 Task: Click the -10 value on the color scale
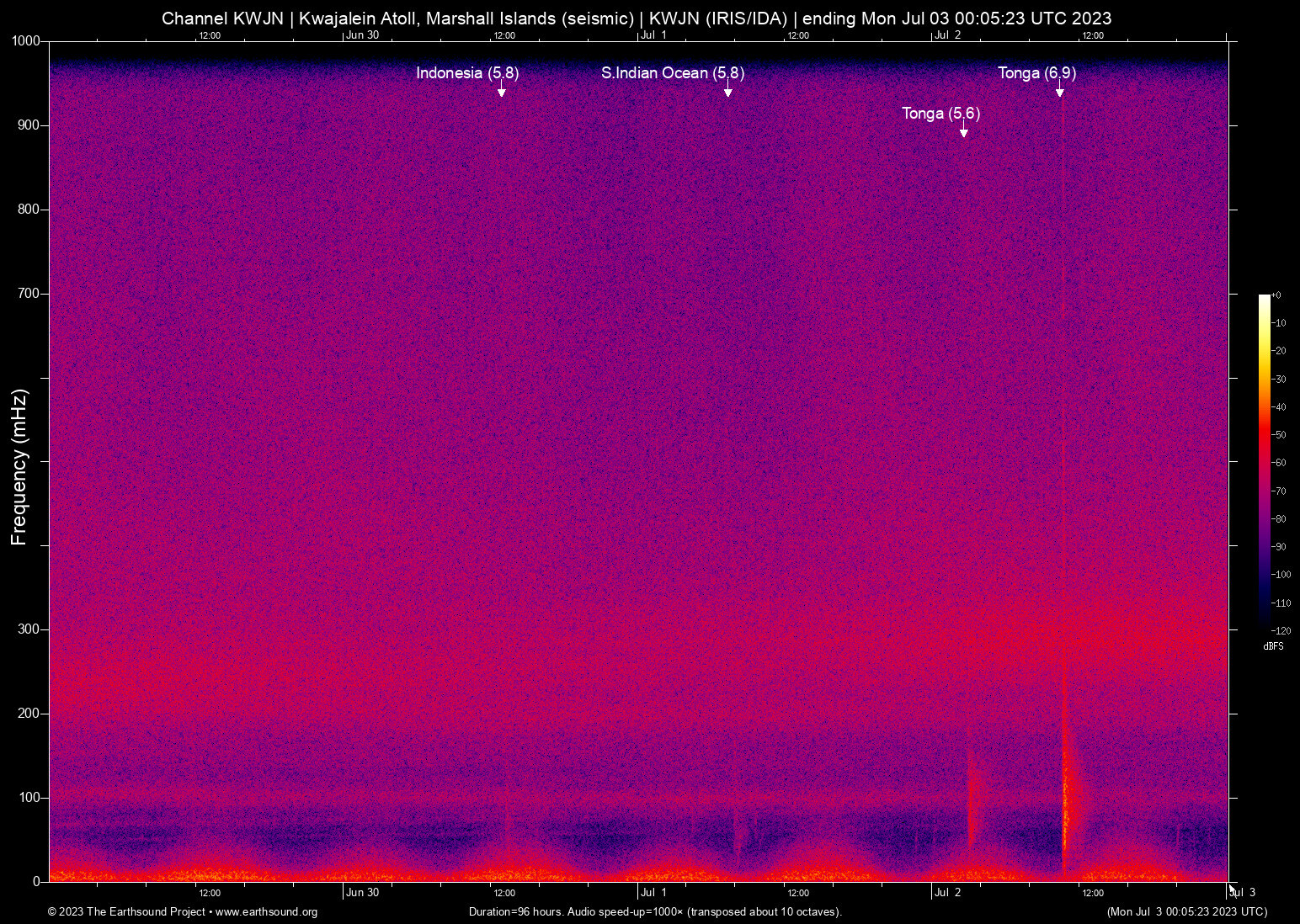tap(1279, 323)
